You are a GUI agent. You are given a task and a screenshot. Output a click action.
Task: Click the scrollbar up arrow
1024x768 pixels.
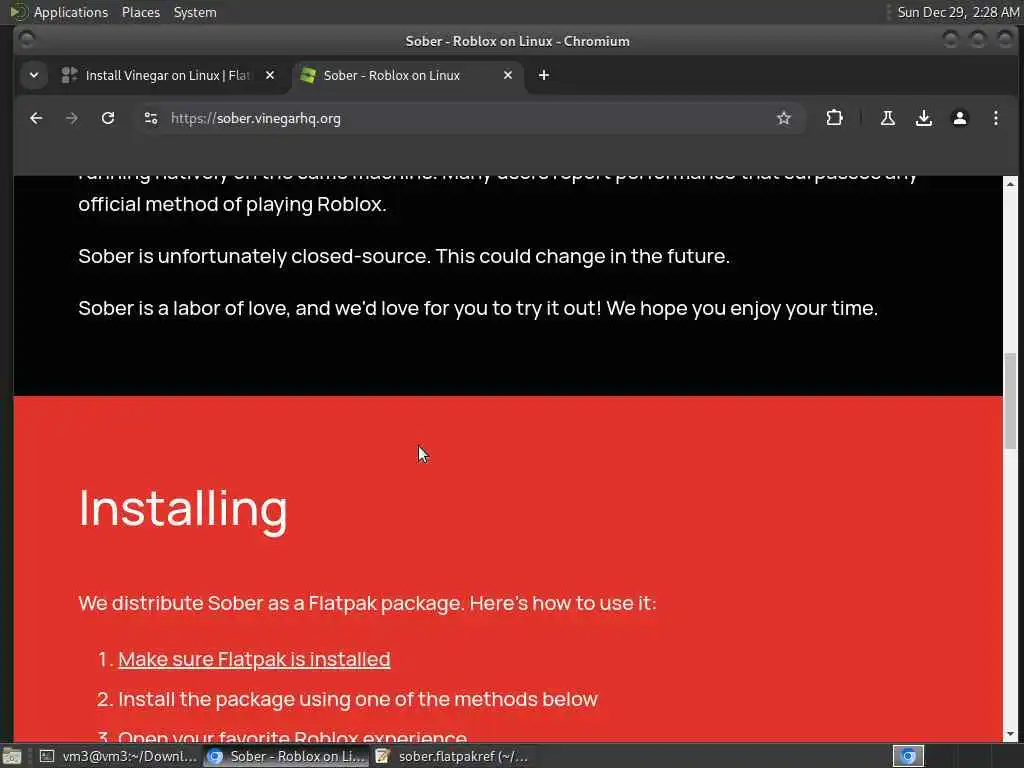click(1010, 184)
